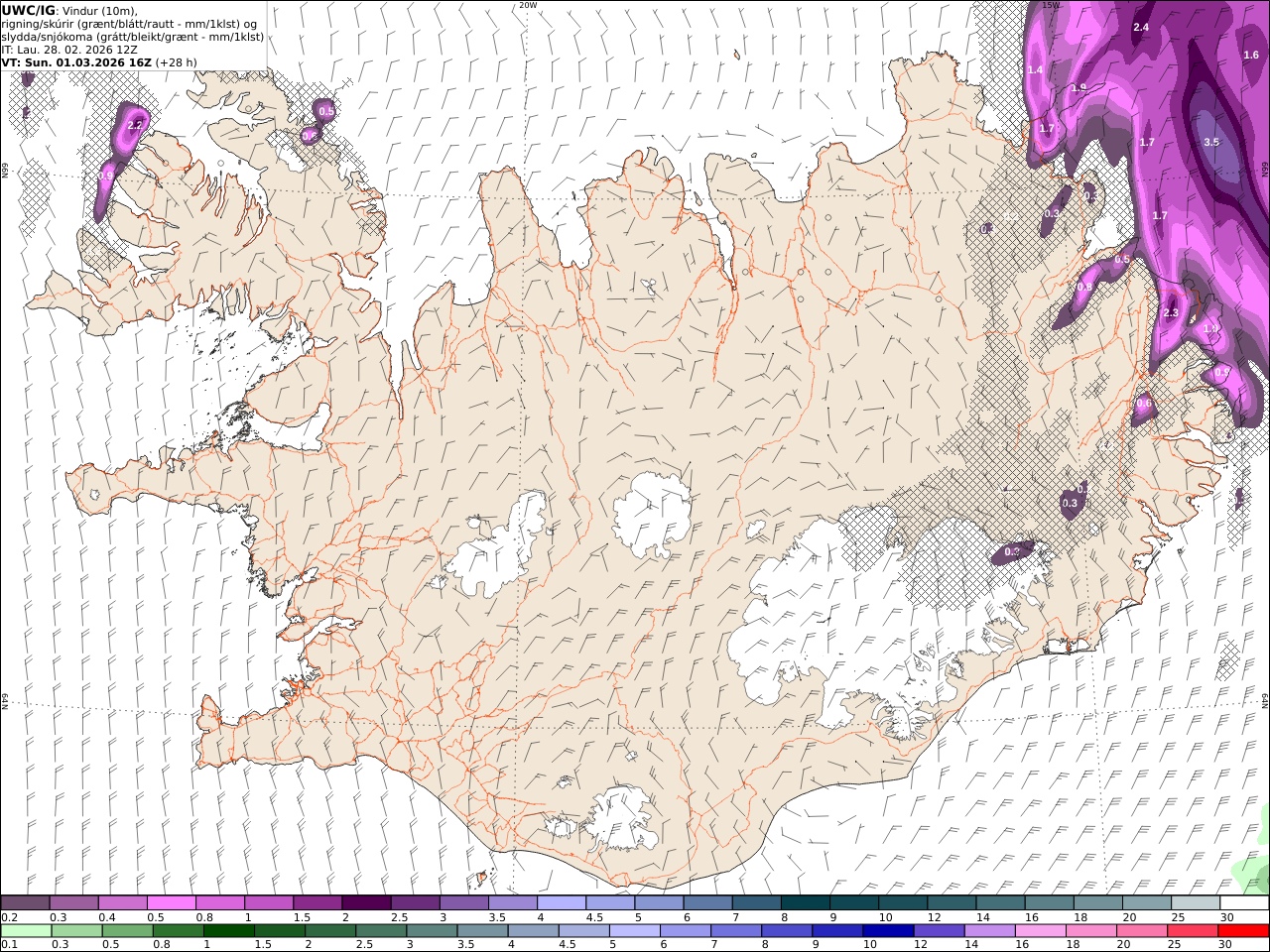
Task: Click the valid time 'VT: Sun. 01.03.2026 16Z'
Action: pyautogui.click(x=76, y=62)
